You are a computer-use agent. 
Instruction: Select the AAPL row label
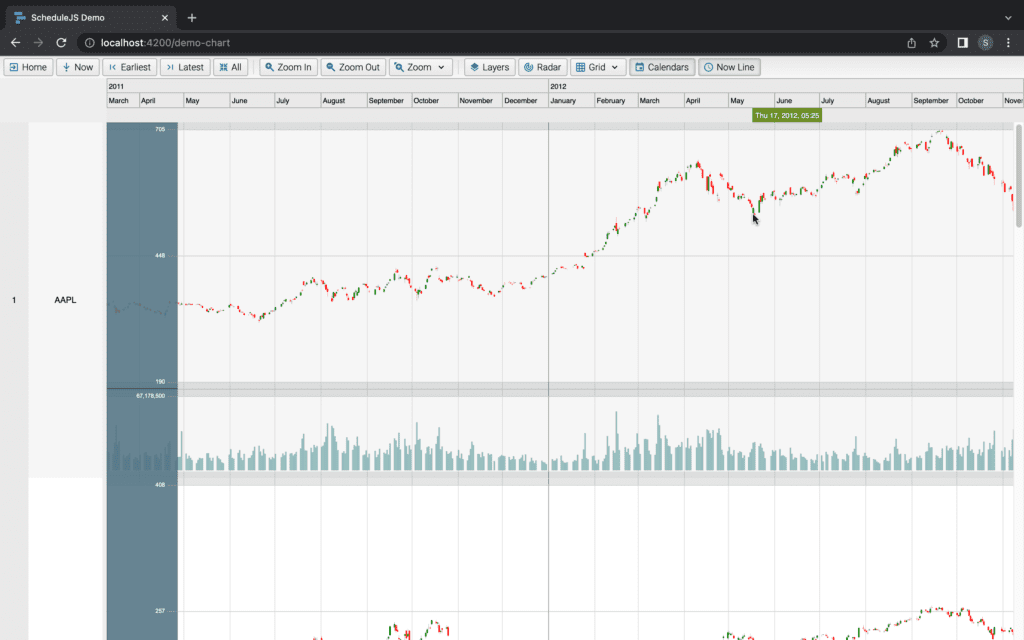65,299
